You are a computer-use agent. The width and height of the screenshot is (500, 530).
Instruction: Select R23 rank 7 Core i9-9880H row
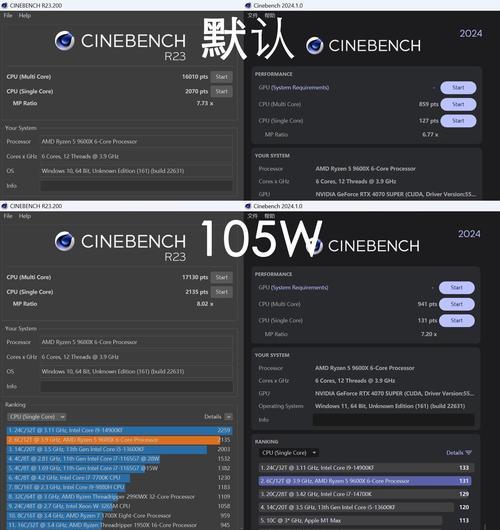click(x=119, y=487)
